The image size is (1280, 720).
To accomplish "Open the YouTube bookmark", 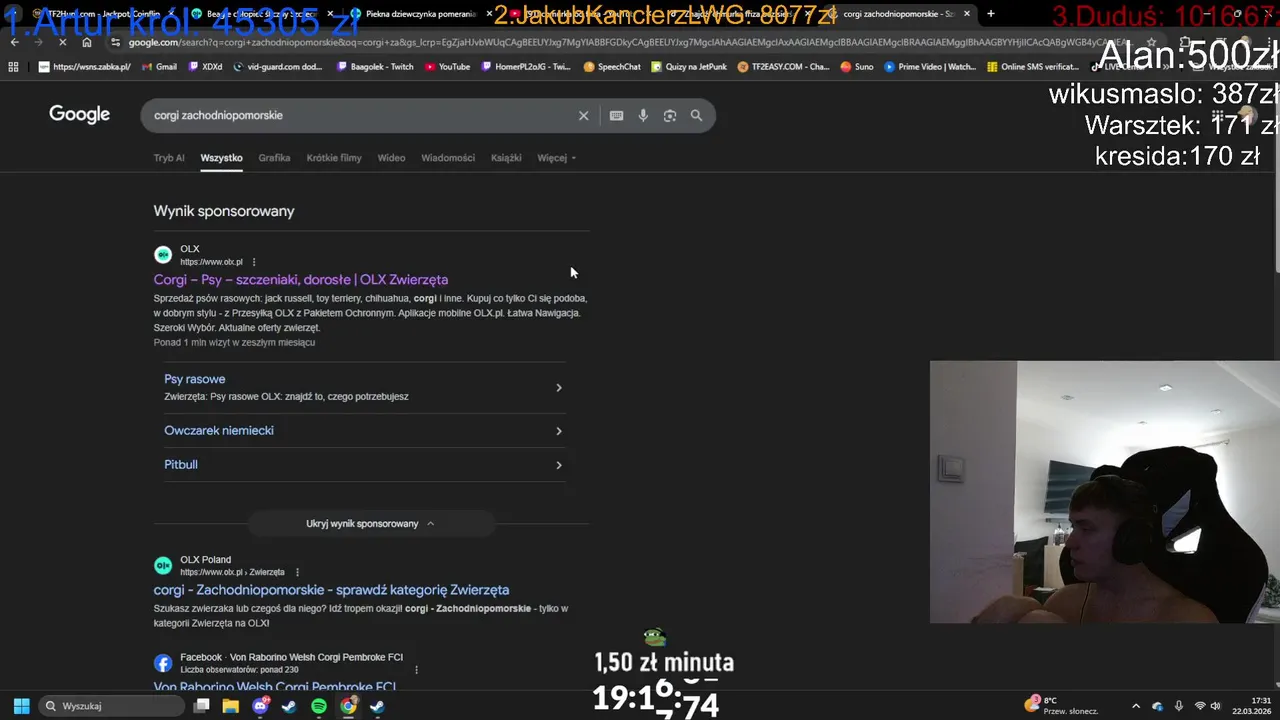I will 447,67.
